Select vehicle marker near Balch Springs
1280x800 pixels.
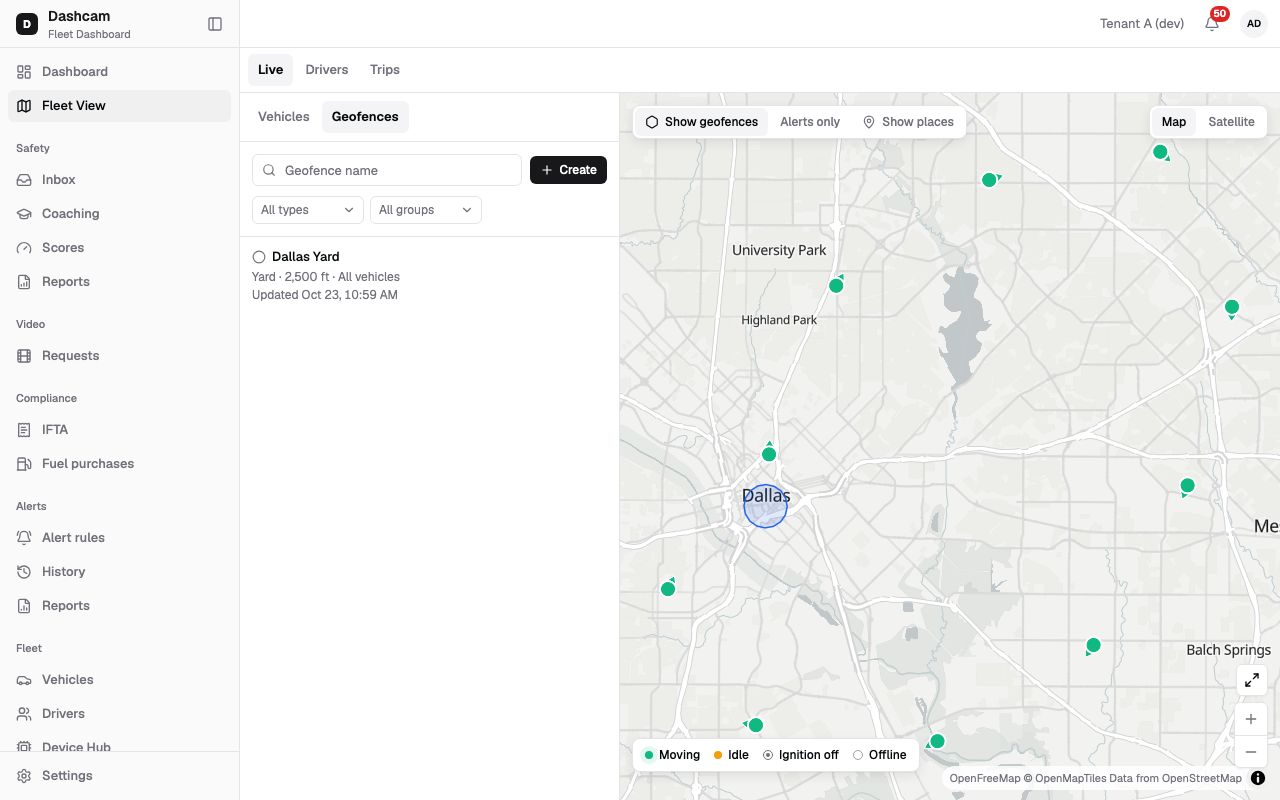point(1093,646)
